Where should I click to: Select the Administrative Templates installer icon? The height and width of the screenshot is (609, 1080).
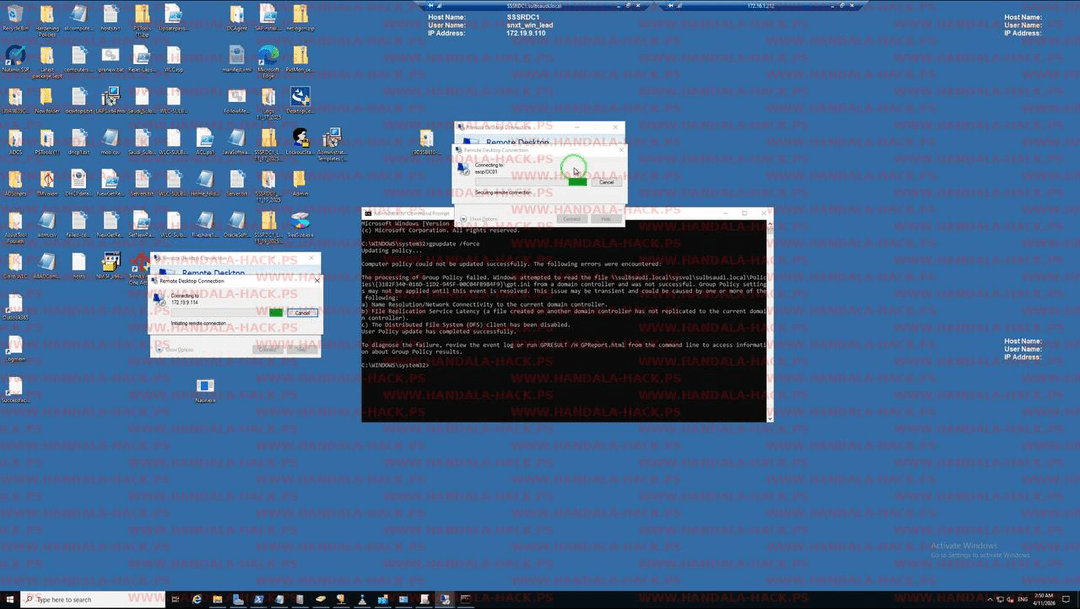point(332,143)
